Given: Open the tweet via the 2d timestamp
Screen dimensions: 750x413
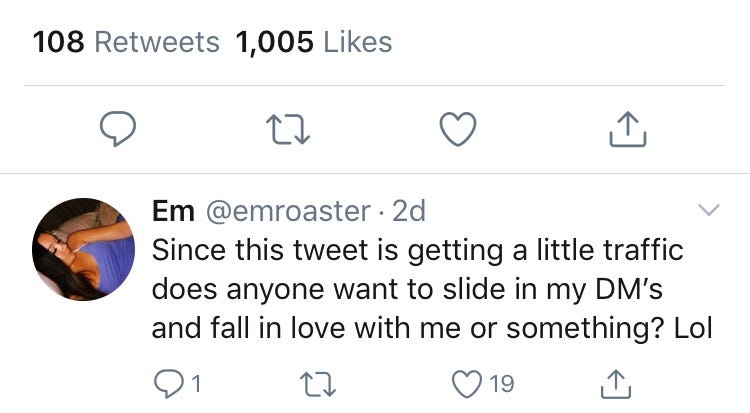Looking at the screenshot, I should pos(410,211).
